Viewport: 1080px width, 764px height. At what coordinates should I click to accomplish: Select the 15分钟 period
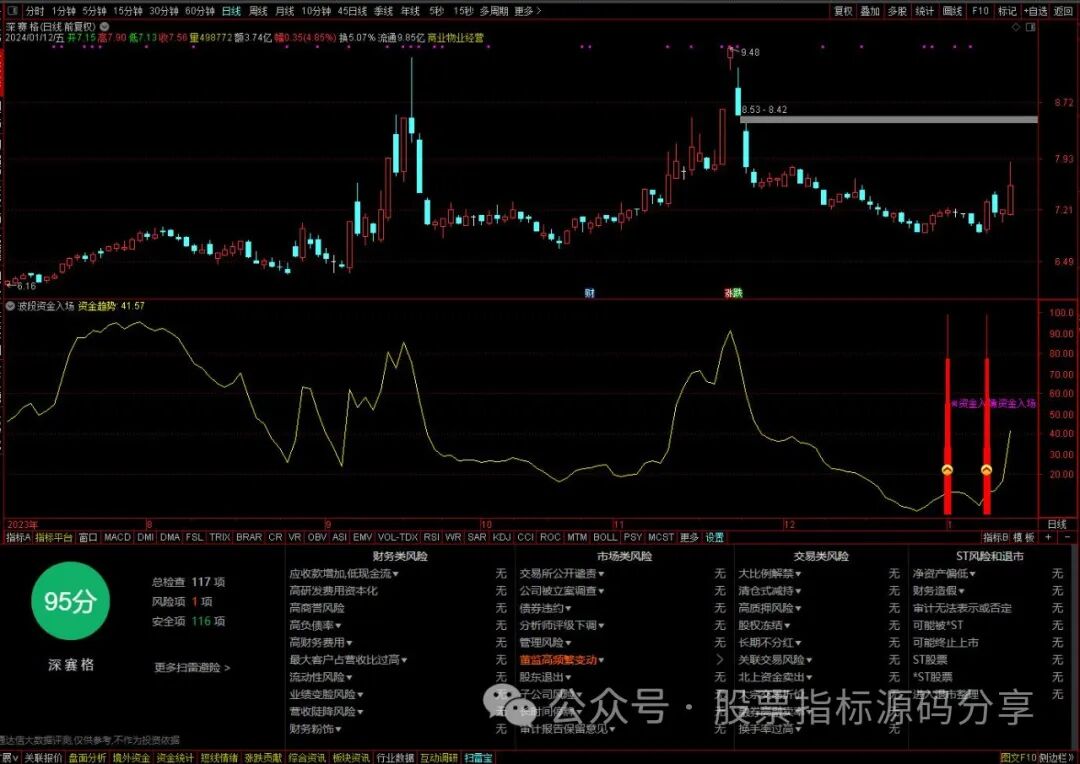point(127,11)
